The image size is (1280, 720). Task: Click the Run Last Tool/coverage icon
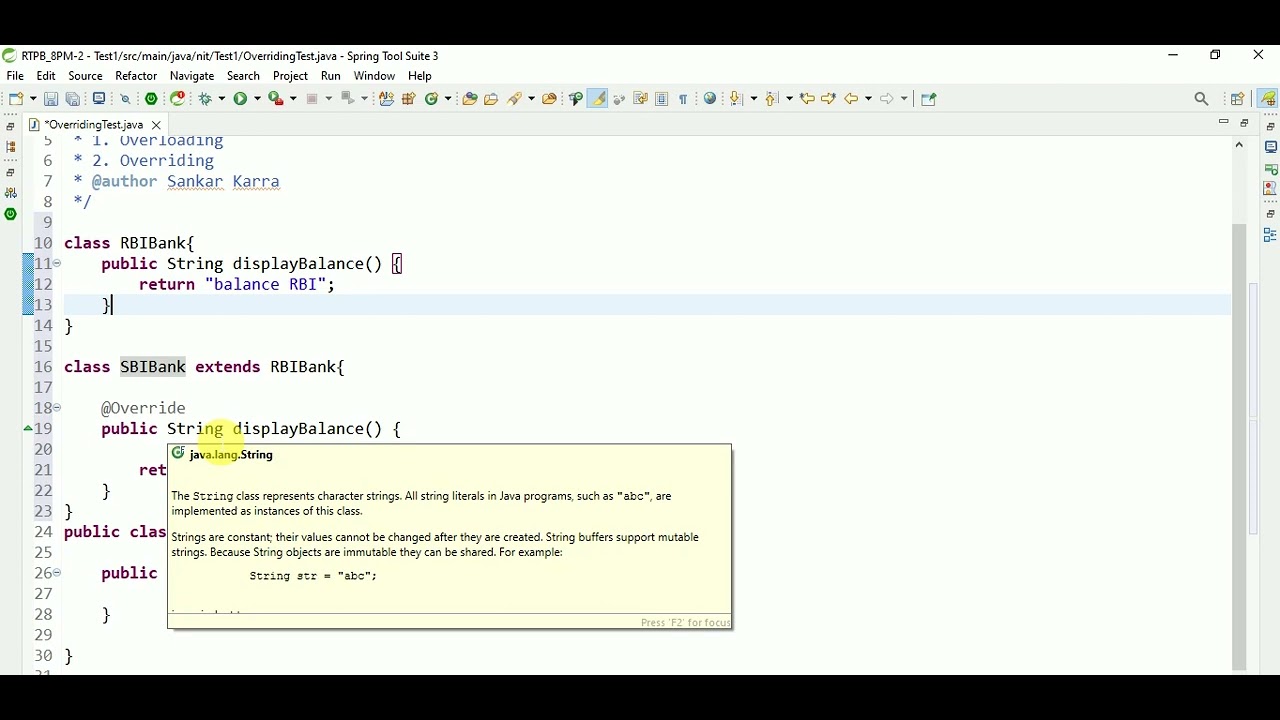[x=275, y=99]
